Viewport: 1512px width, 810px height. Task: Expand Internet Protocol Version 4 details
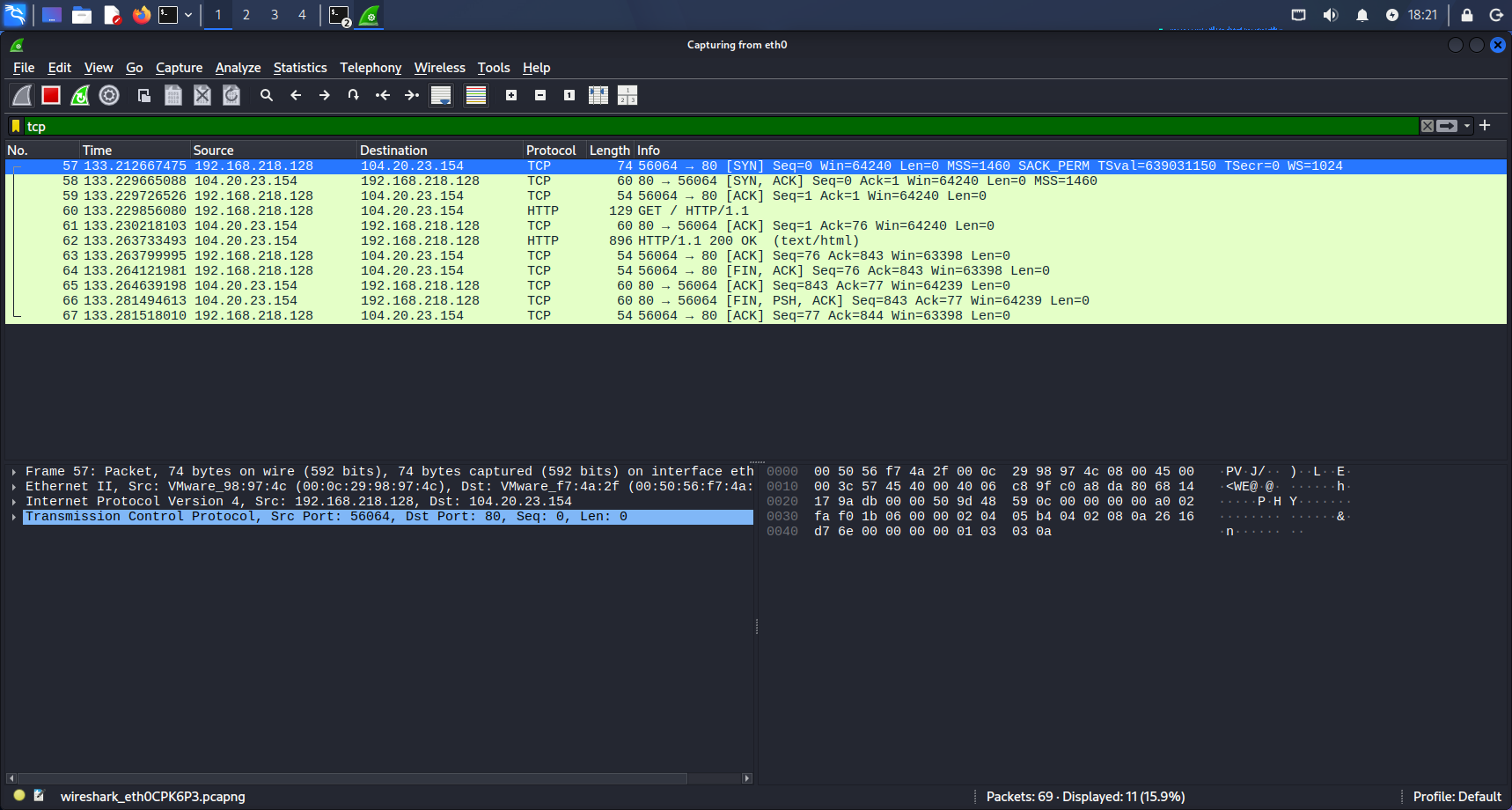[x=14, y=502]
